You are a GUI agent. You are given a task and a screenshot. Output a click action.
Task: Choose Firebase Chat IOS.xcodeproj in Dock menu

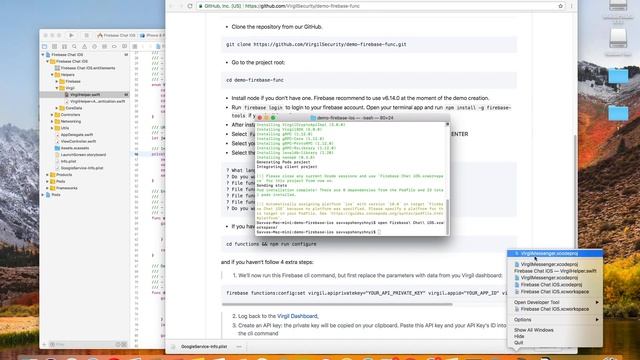click(x=555, y=285)
